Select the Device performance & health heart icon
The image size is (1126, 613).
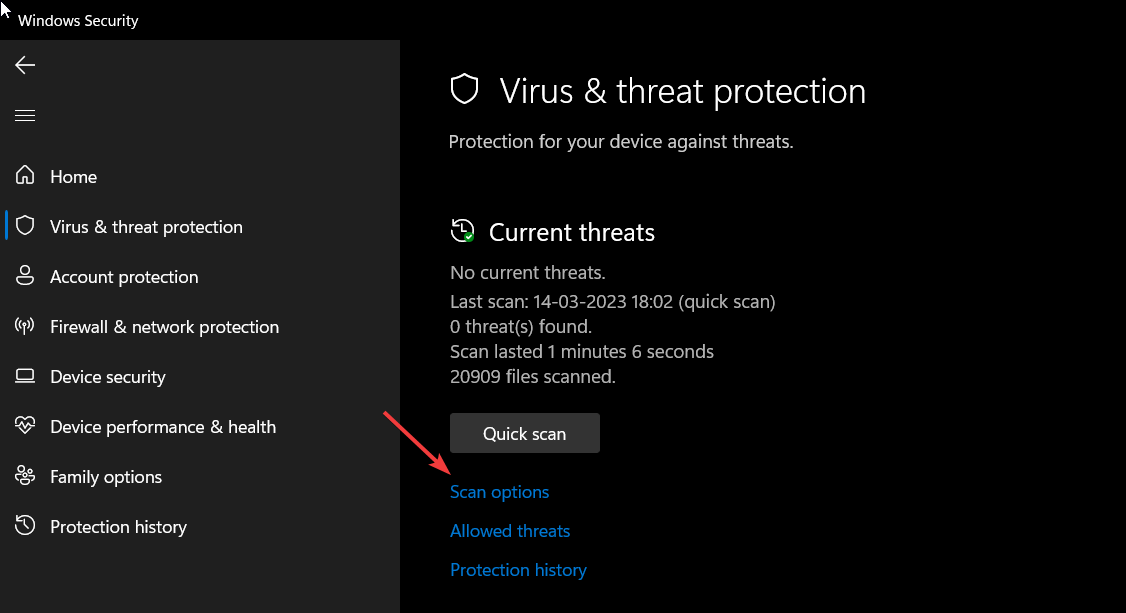(24, 426)
